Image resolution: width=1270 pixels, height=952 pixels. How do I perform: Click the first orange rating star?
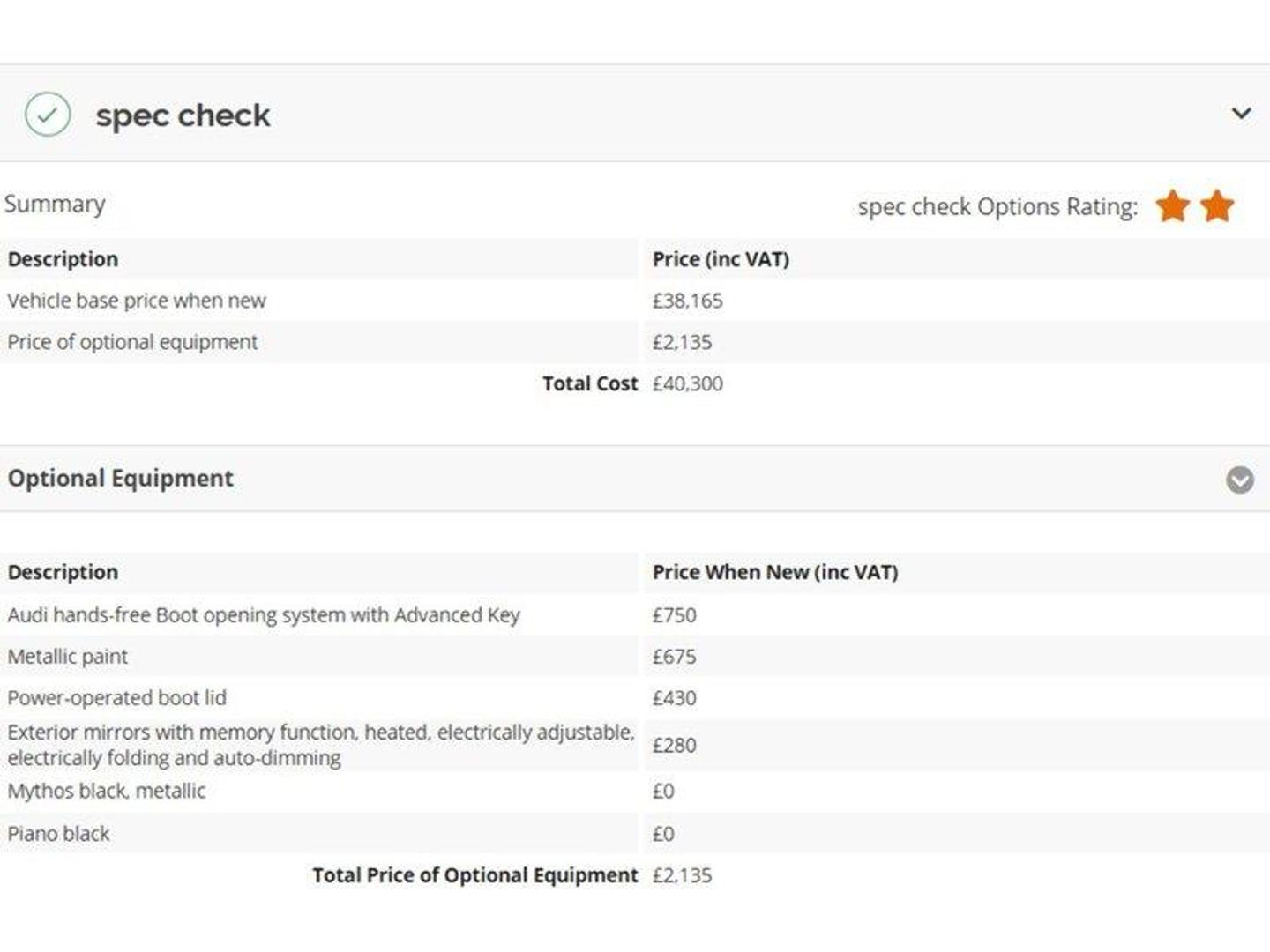coord(1173,206)
